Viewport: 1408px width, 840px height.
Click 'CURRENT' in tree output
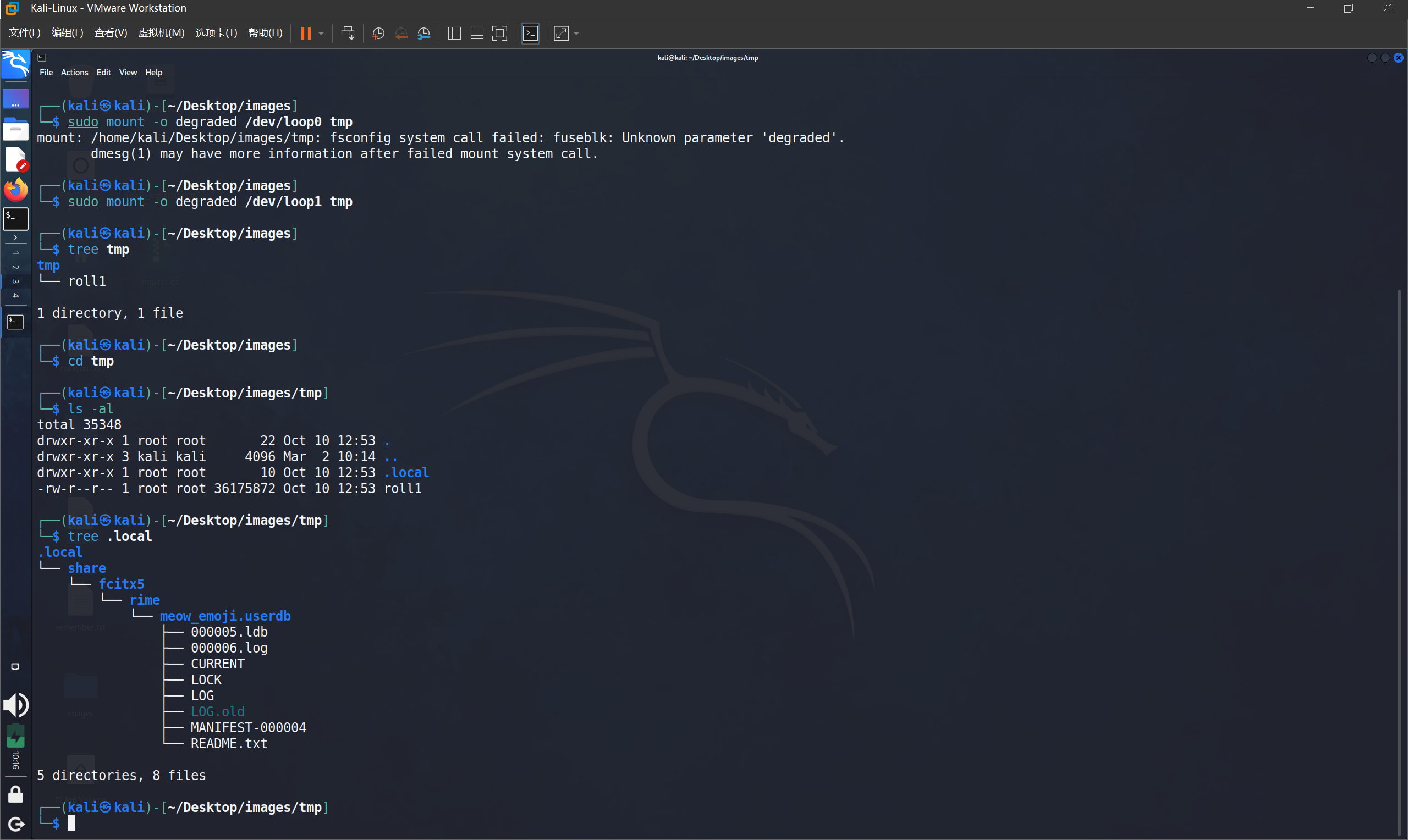click(217, 664)
